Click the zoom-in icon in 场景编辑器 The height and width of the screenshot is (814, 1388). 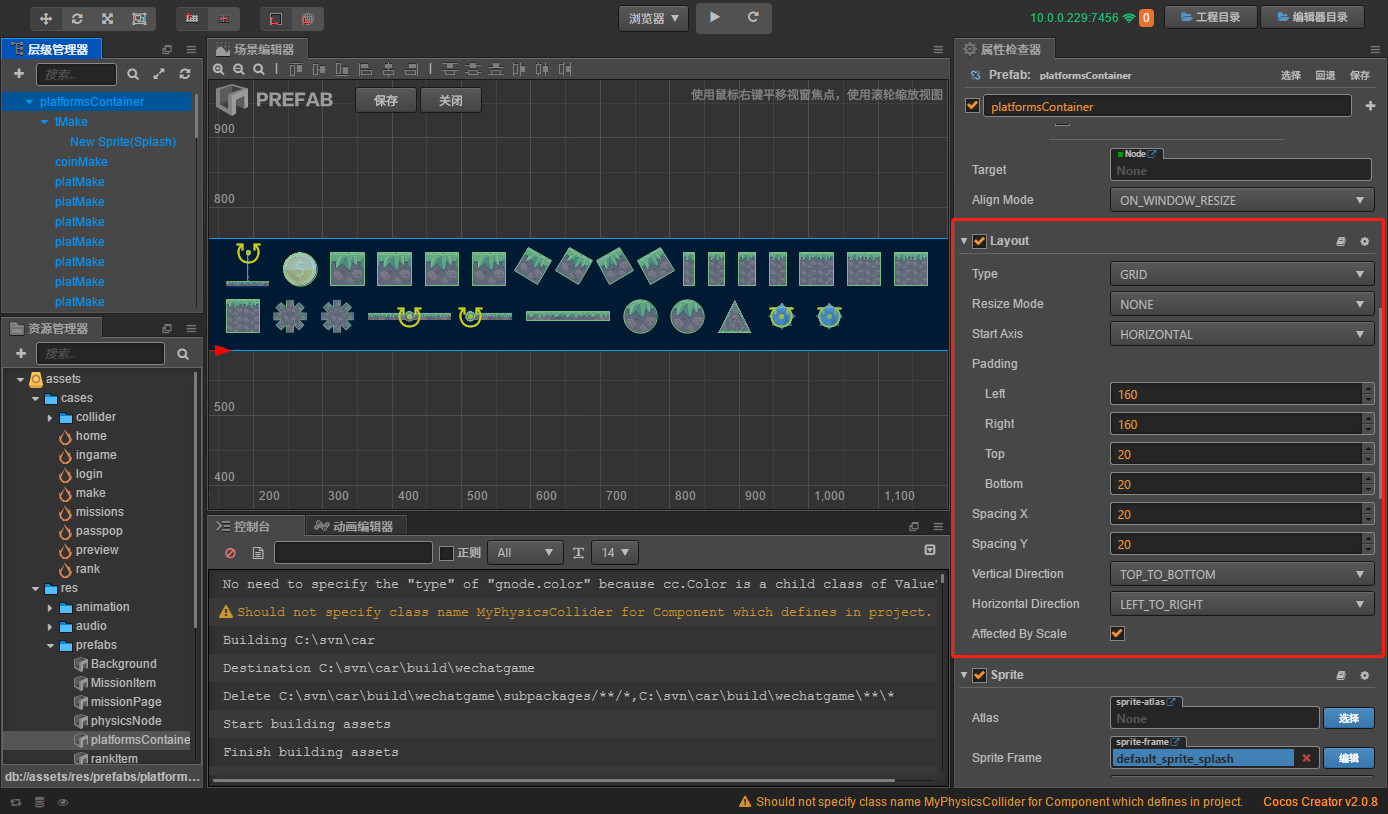(219, 70)
